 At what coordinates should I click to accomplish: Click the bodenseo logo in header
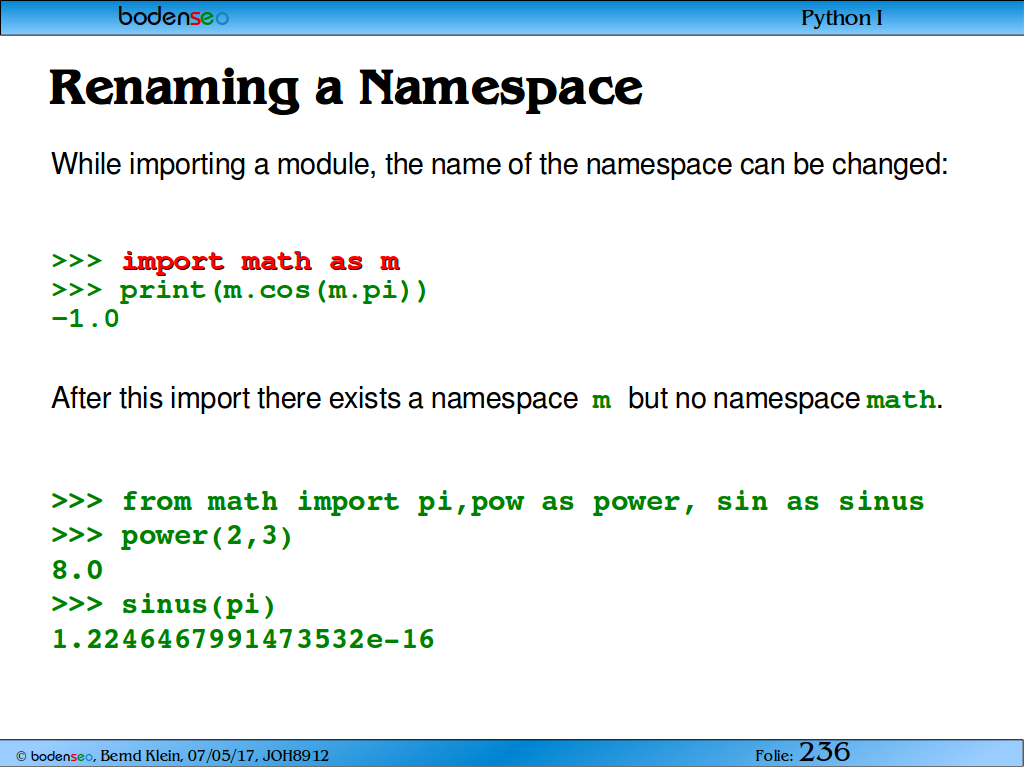click(173, 16)
